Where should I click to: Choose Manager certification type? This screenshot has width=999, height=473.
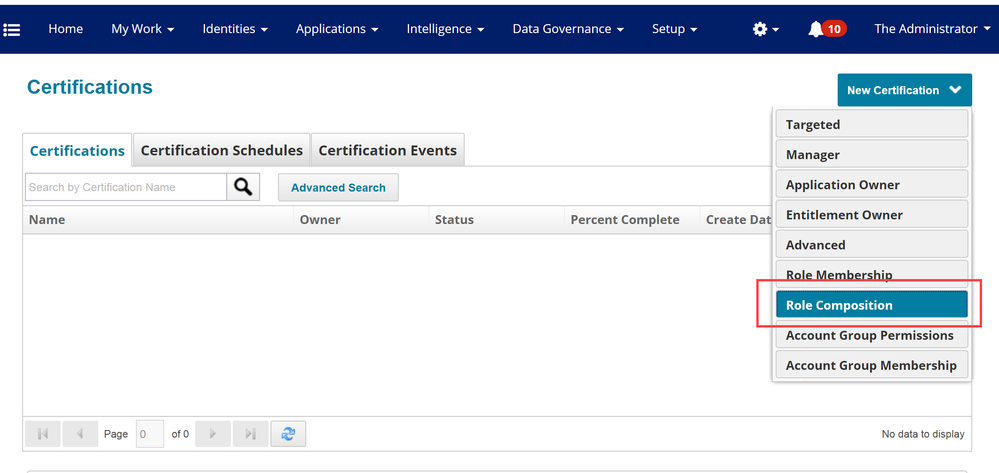coord(871,155)
